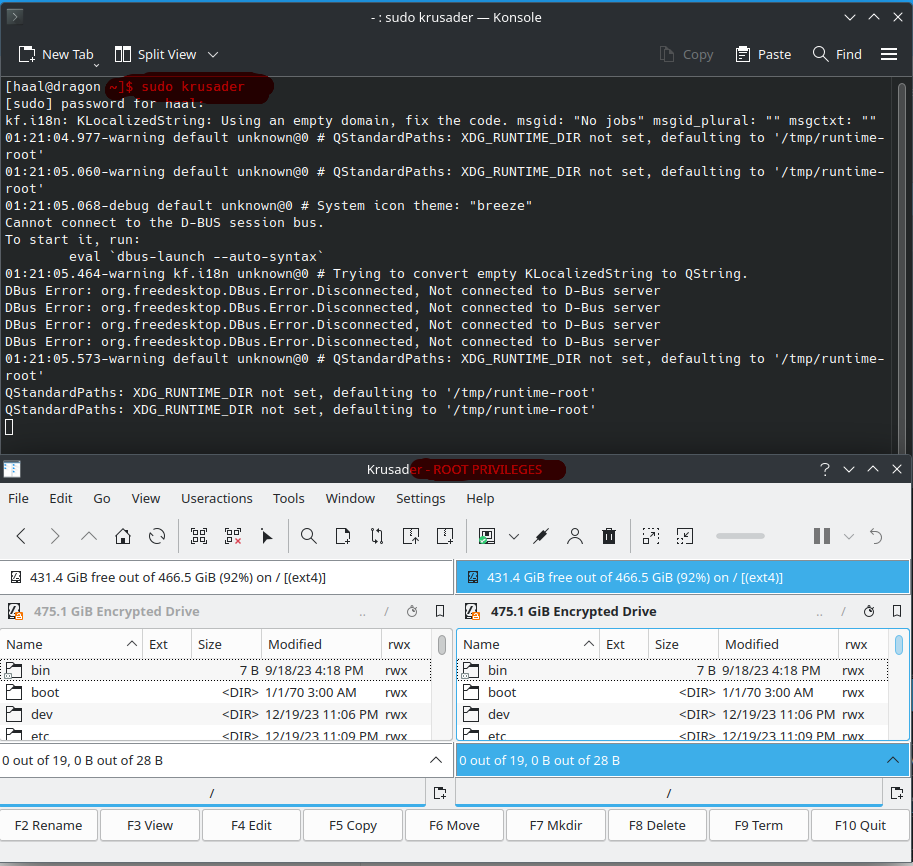Open a new tab in Konsole
This screenshot has width=913, height=866.
tap(56, 54)
